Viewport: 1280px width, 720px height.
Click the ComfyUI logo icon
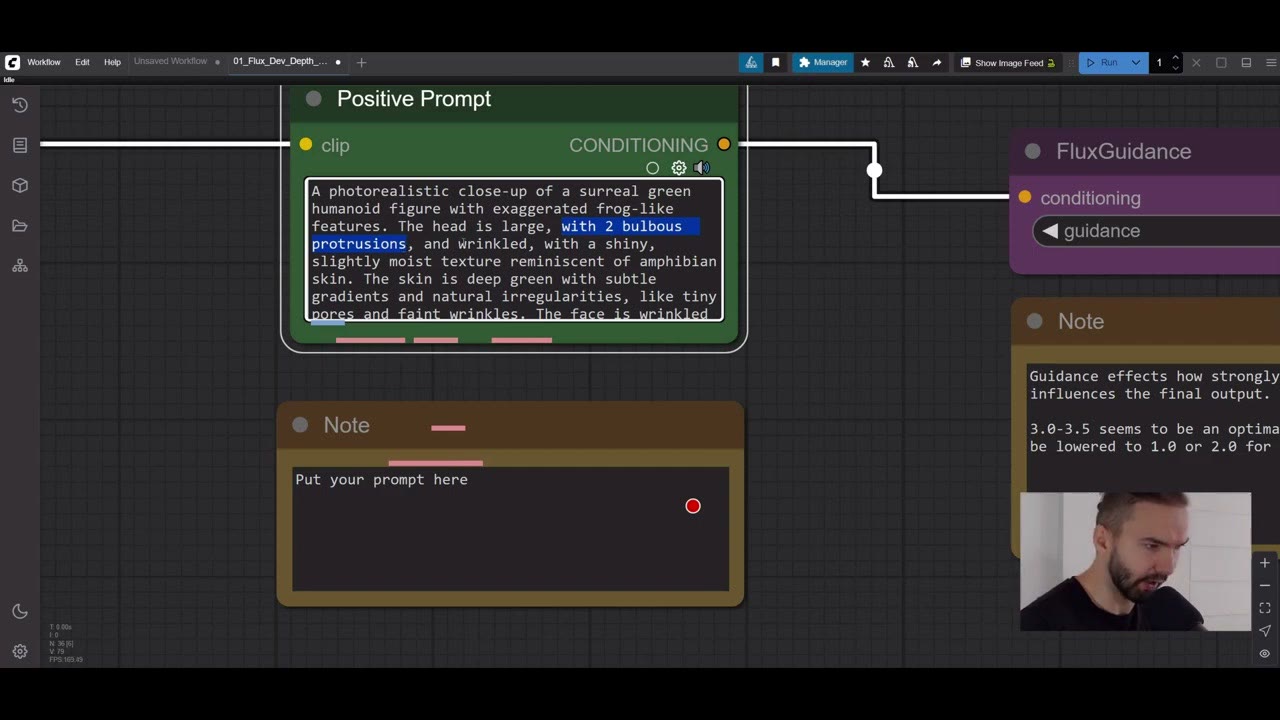[12, 62]
